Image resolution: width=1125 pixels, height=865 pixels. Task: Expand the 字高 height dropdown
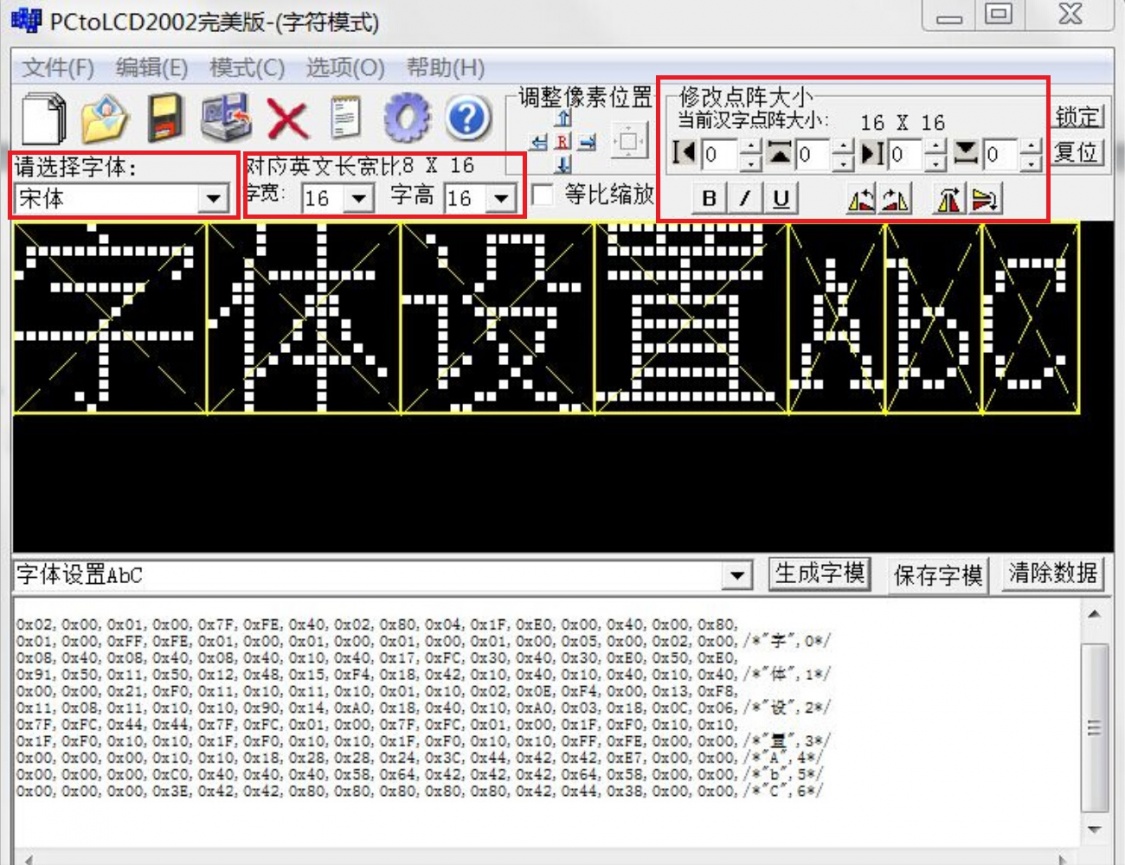(500, 199)
